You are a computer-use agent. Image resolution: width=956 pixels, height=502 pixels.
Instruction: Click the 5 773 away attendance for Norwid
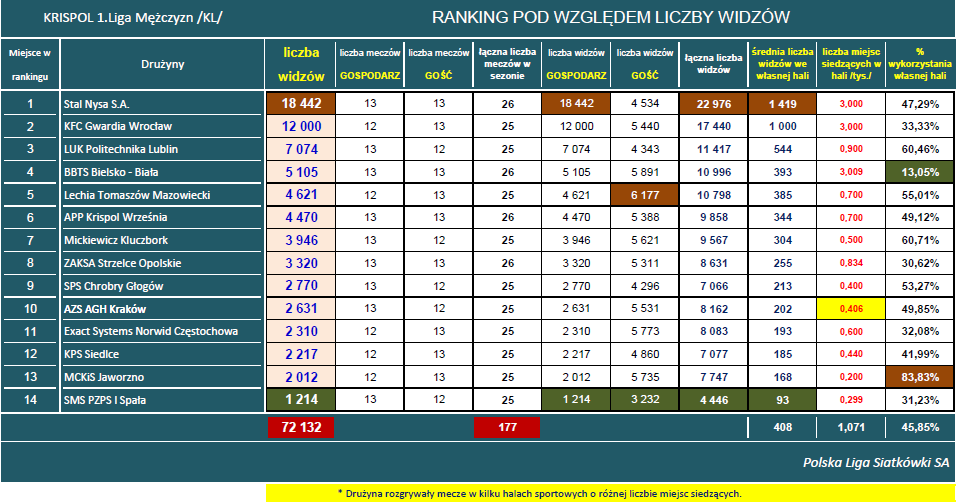point(645,331)
